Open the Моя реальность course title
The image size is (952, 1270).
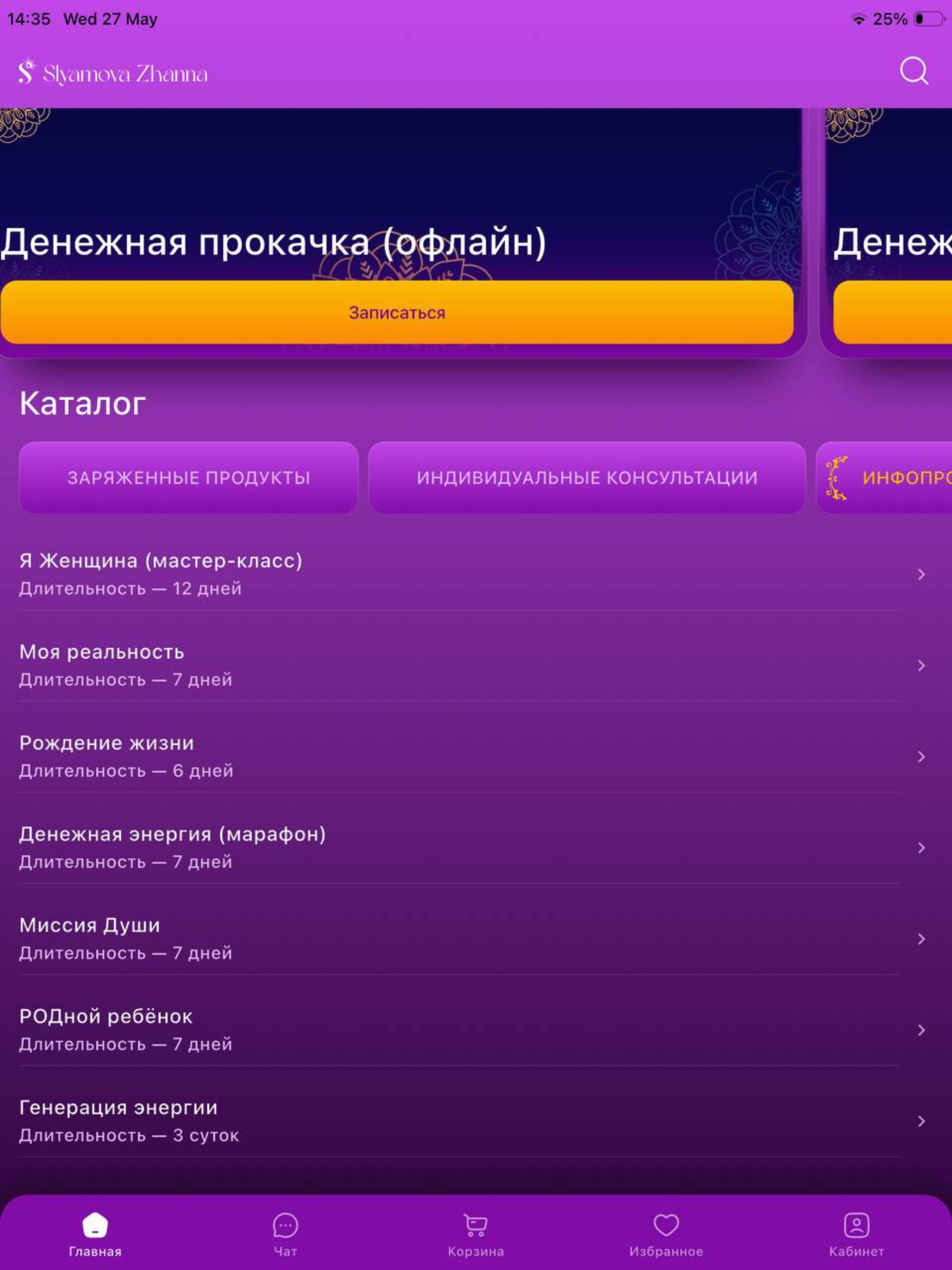(x=101, y=652)
